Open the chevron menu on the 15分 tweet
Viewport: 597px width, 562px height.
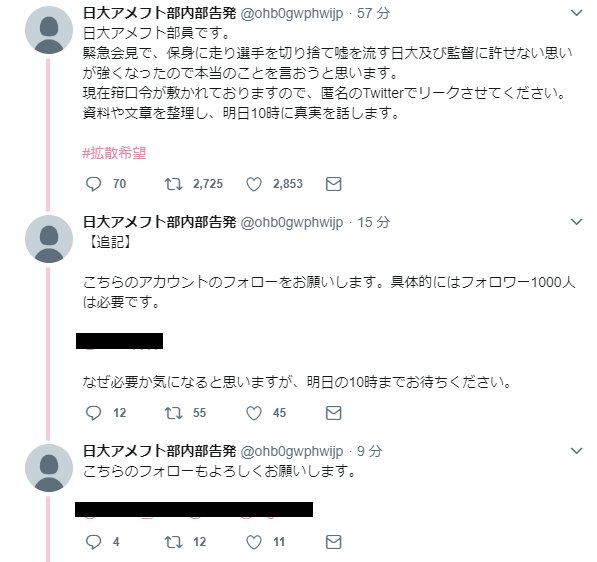point(577,222)
